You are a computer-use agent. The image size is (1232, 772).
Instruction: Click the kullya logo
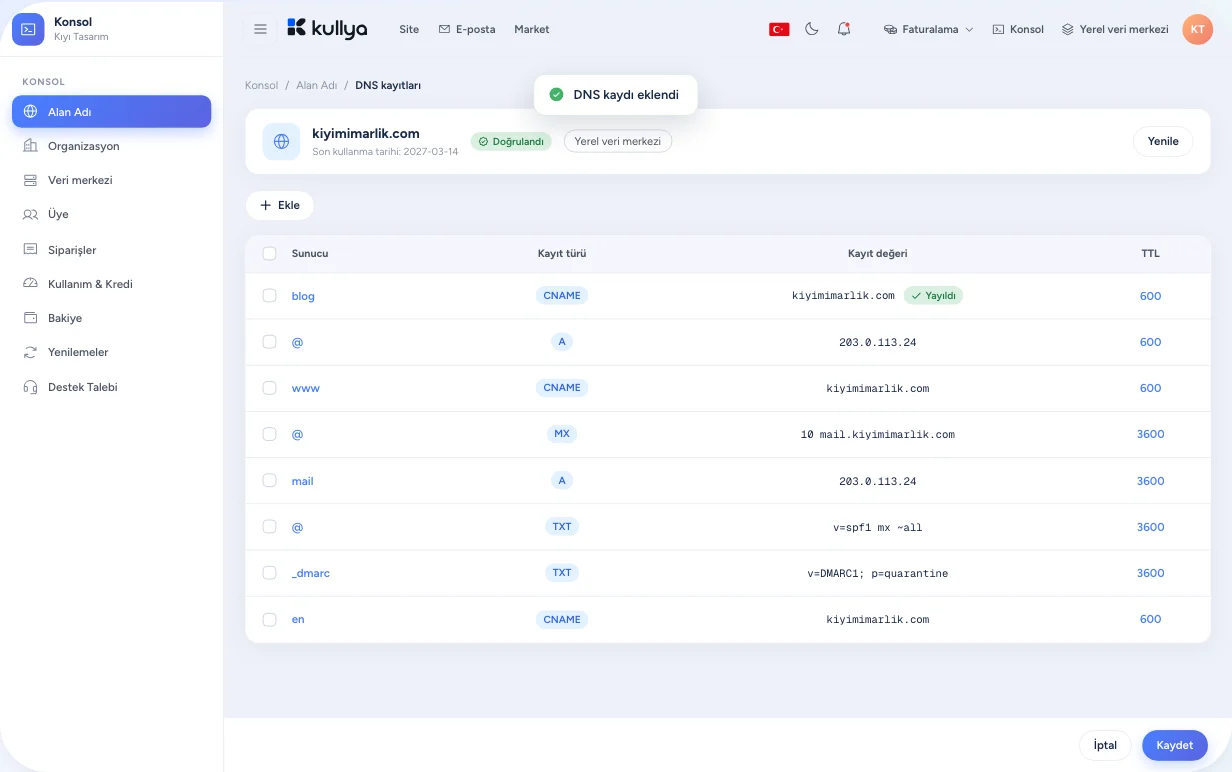pyautogui.click(x=326, y=28)
